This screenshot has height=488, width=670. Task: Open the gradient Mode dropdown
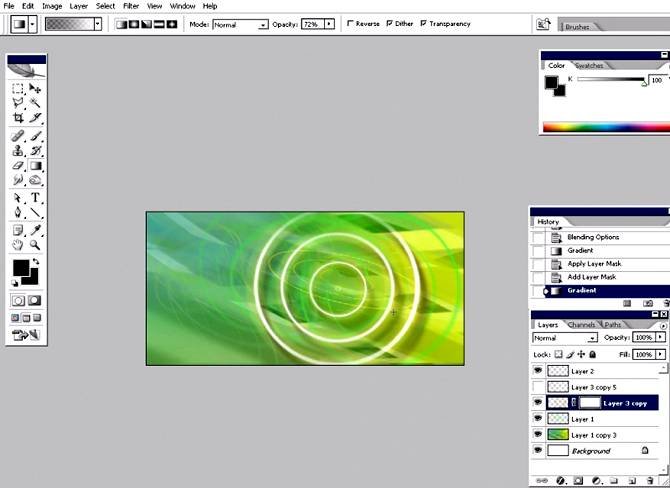pos(240,23)
